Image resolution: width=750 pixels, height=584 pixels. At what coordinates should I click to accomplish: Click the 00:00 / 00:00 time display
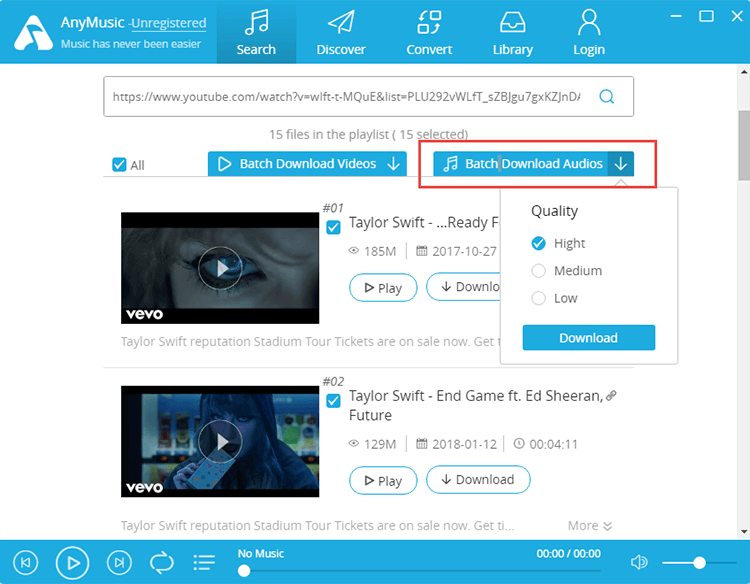tap(568, 553)
